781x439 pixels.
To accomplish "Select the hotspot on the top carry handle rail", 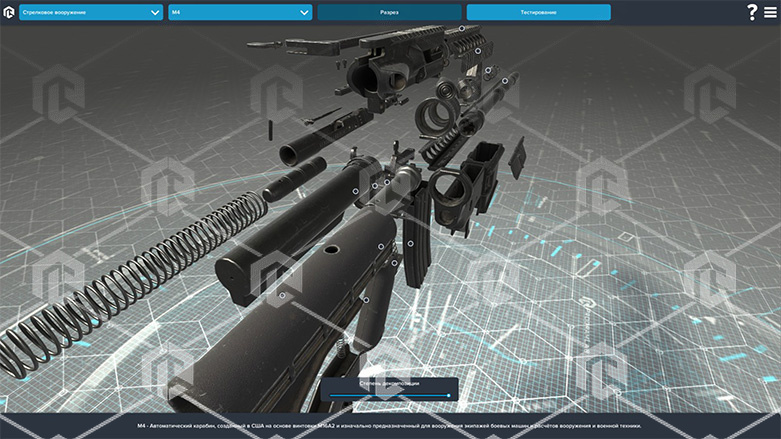I will [x=461, y=29].
